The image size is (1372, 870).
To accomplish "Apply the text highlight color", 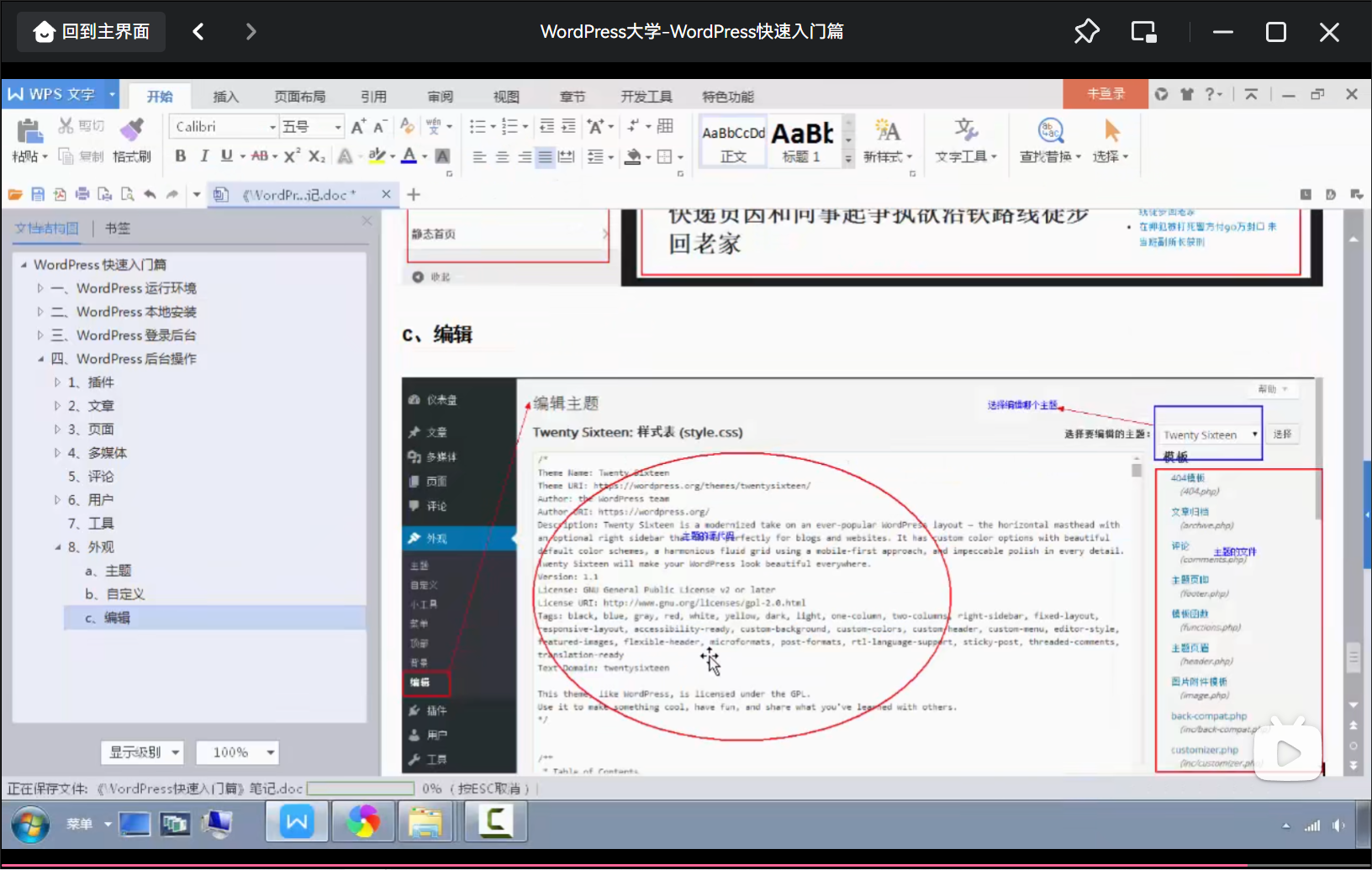I will 377,156.
